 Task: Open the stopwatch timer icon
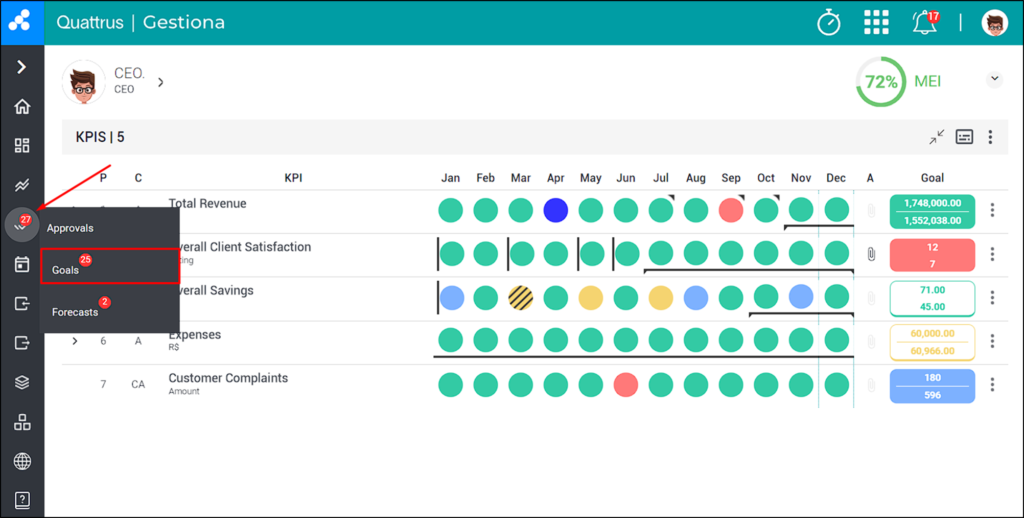click(829, 23)
